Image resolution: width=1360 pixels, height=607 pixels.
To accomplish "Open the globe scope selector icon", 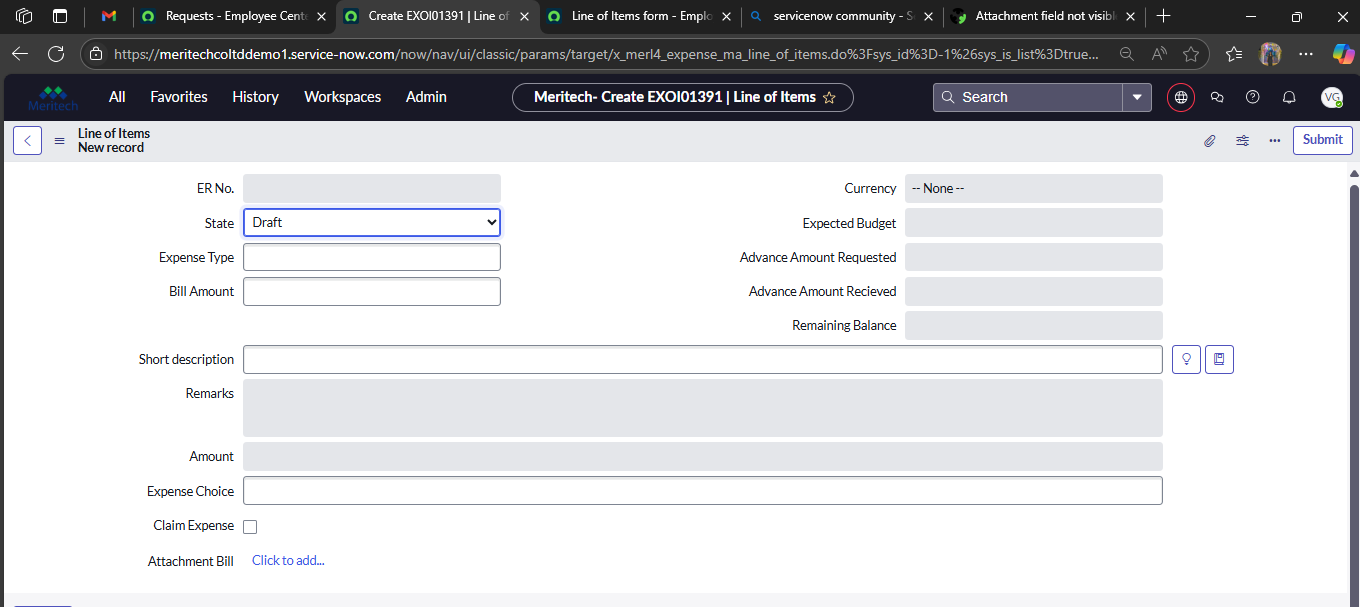I will click(x=1181, y=97).
